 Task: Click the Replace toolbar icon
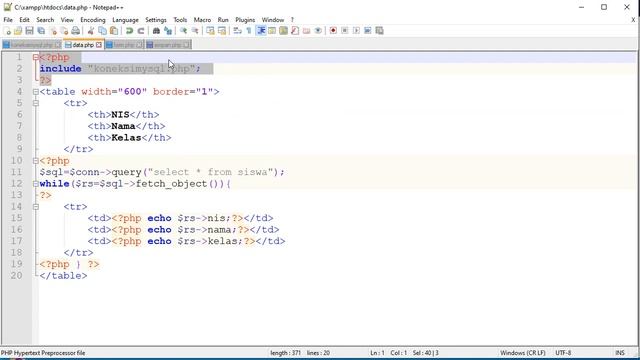click(168, 31)
